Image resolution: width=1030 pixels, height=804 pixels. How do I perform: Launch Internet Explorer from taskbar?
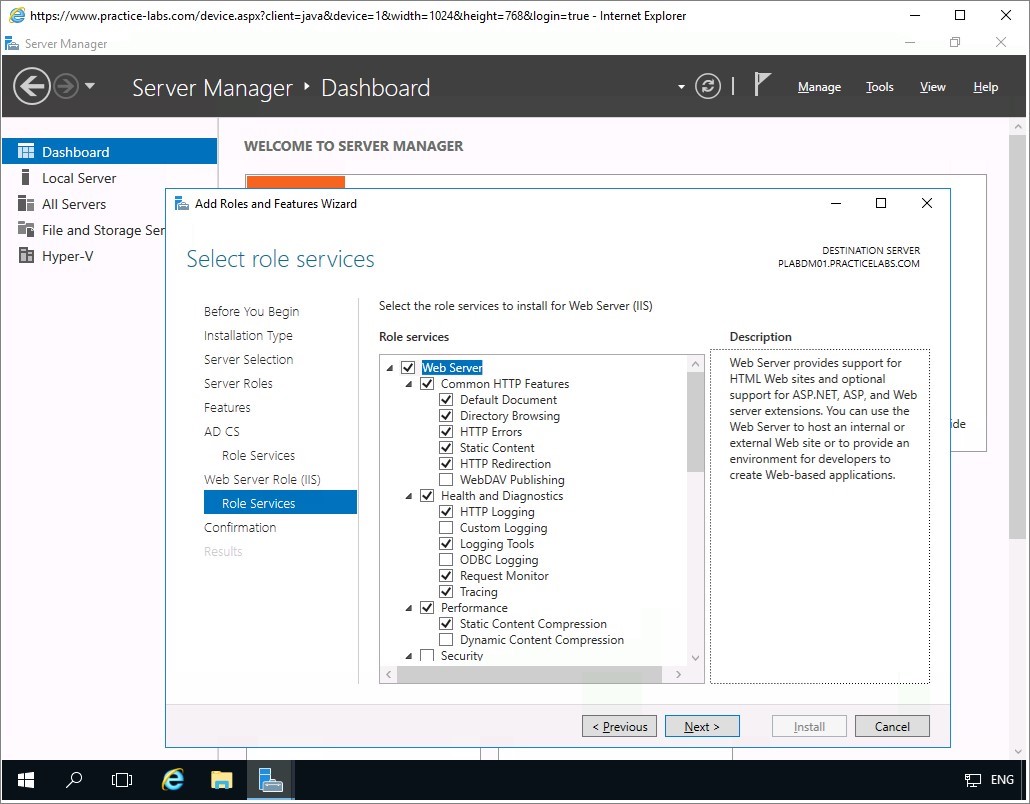173,780
